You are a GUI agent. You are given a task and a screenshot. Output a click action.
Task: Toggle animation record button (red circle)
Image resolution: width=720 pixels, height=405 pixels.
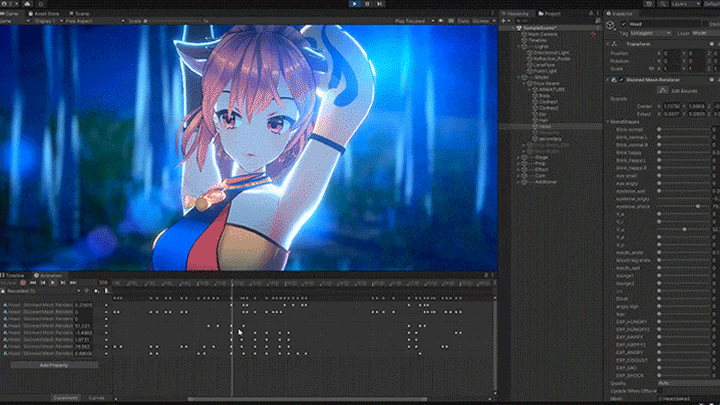[23, 283]
